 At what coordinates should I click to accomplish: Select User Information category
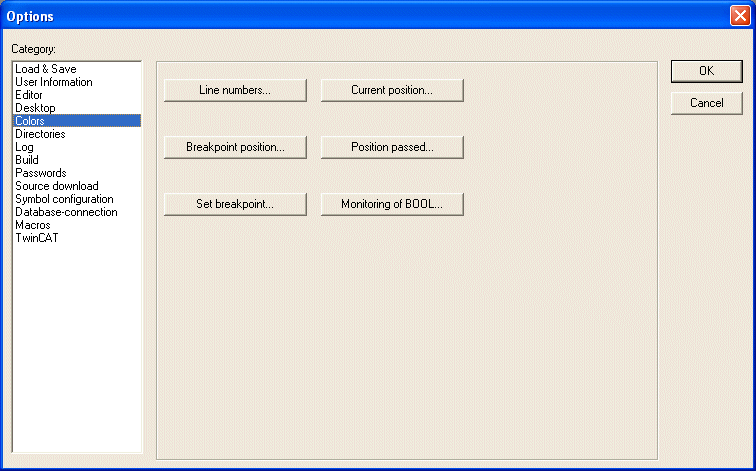(77, 82)
